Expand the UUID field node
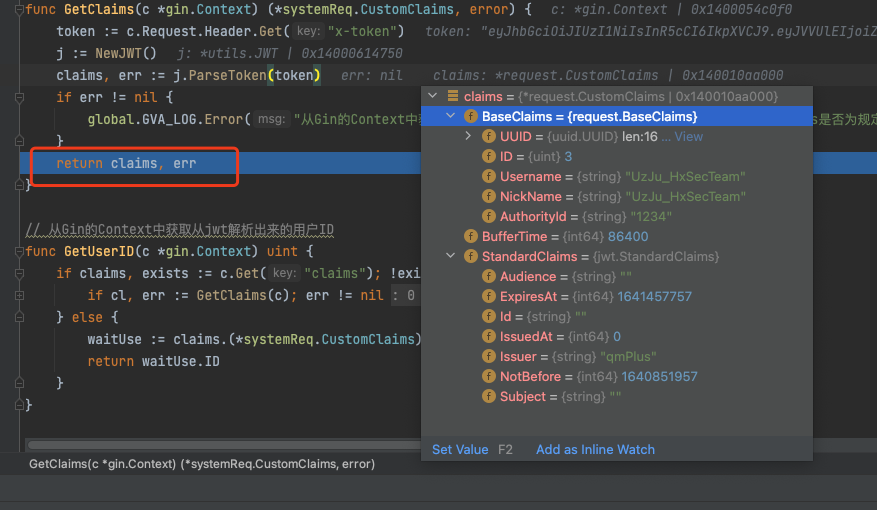 468,136
